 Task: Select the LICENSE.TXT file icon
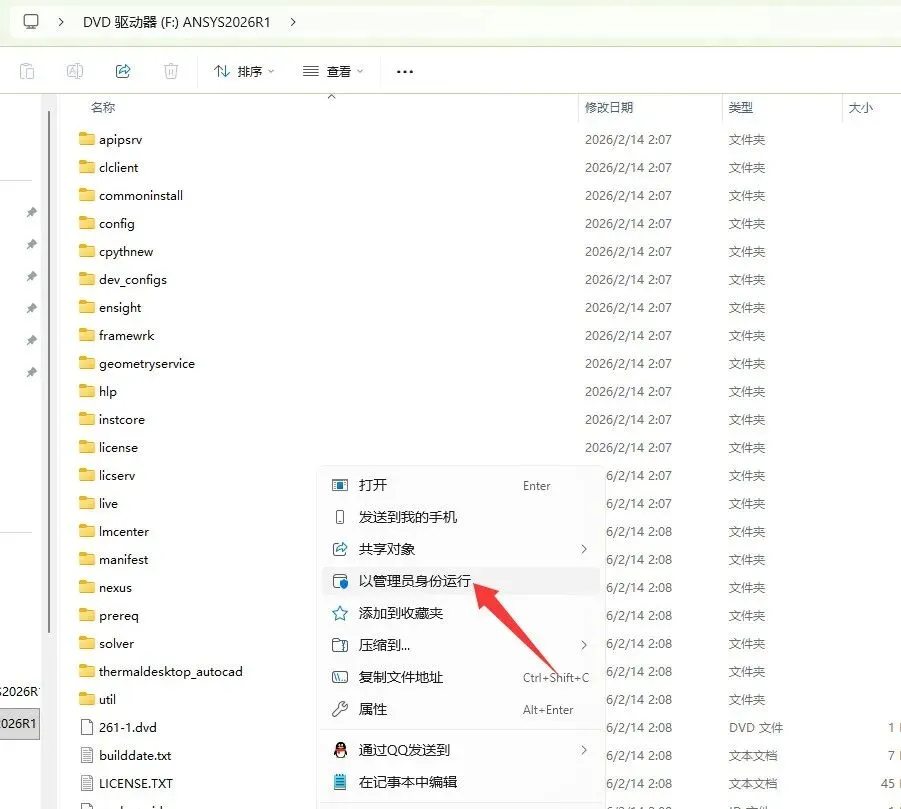pyautogui.click(x=87, y=783)
